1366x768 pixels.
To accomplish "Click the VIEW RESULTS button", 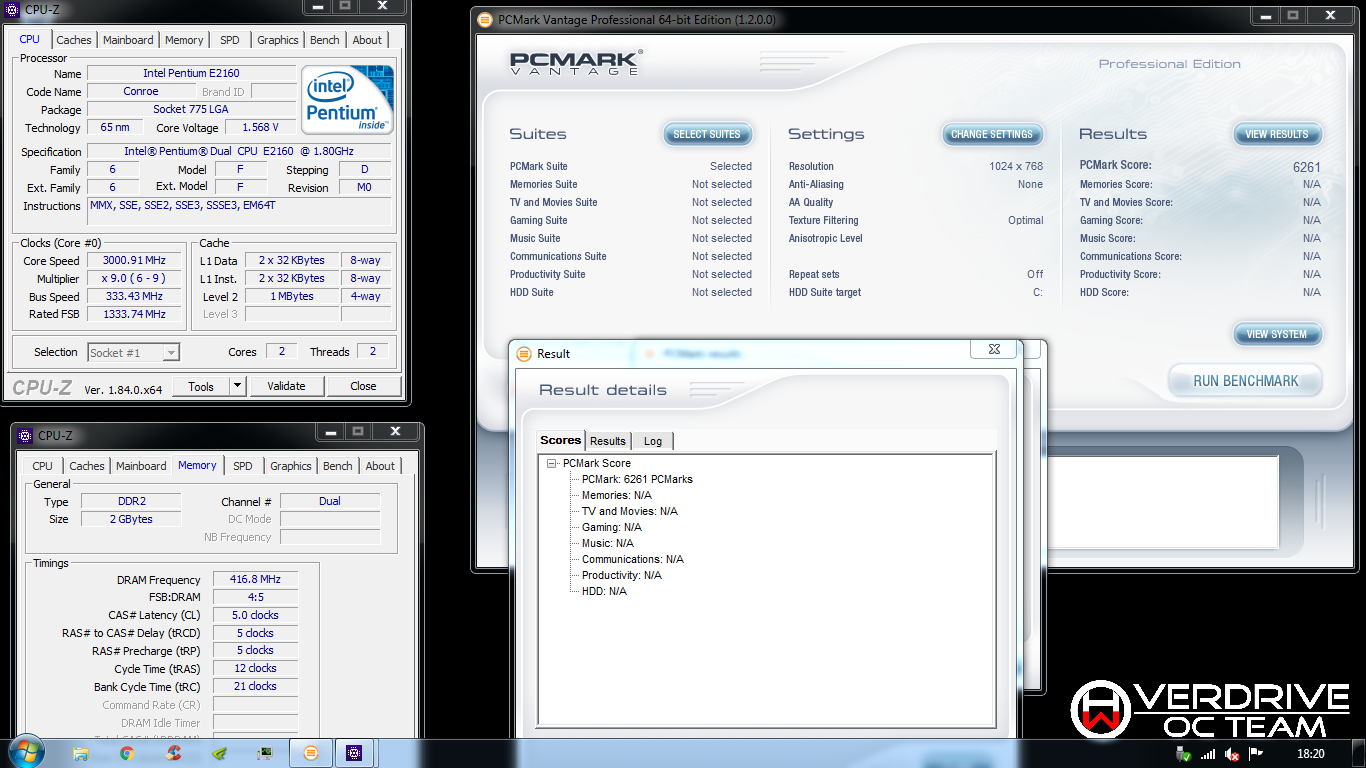I will (1277, 134).
